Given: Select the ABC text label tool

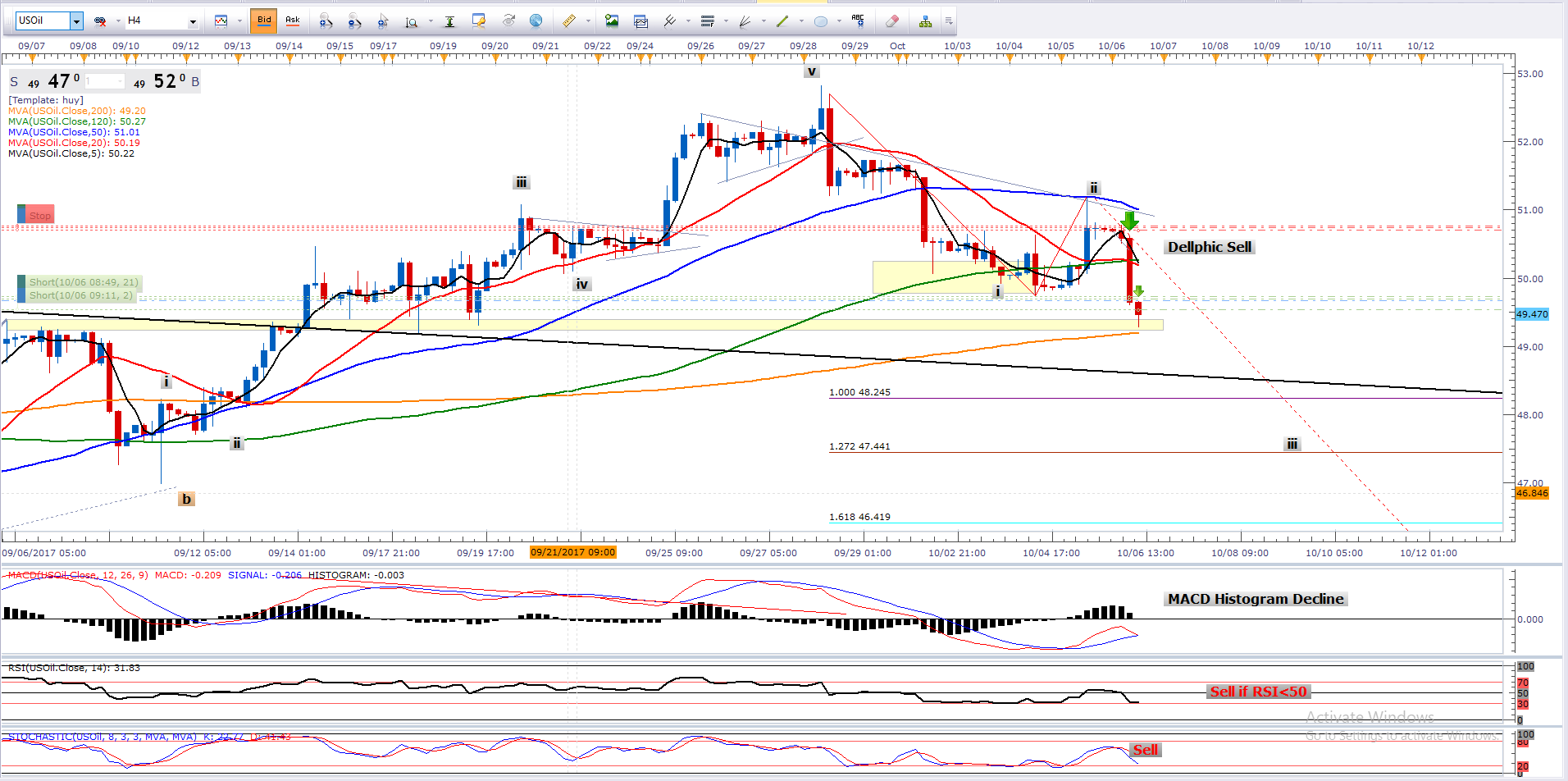Looking at the screenshot, I should [858, 21].
